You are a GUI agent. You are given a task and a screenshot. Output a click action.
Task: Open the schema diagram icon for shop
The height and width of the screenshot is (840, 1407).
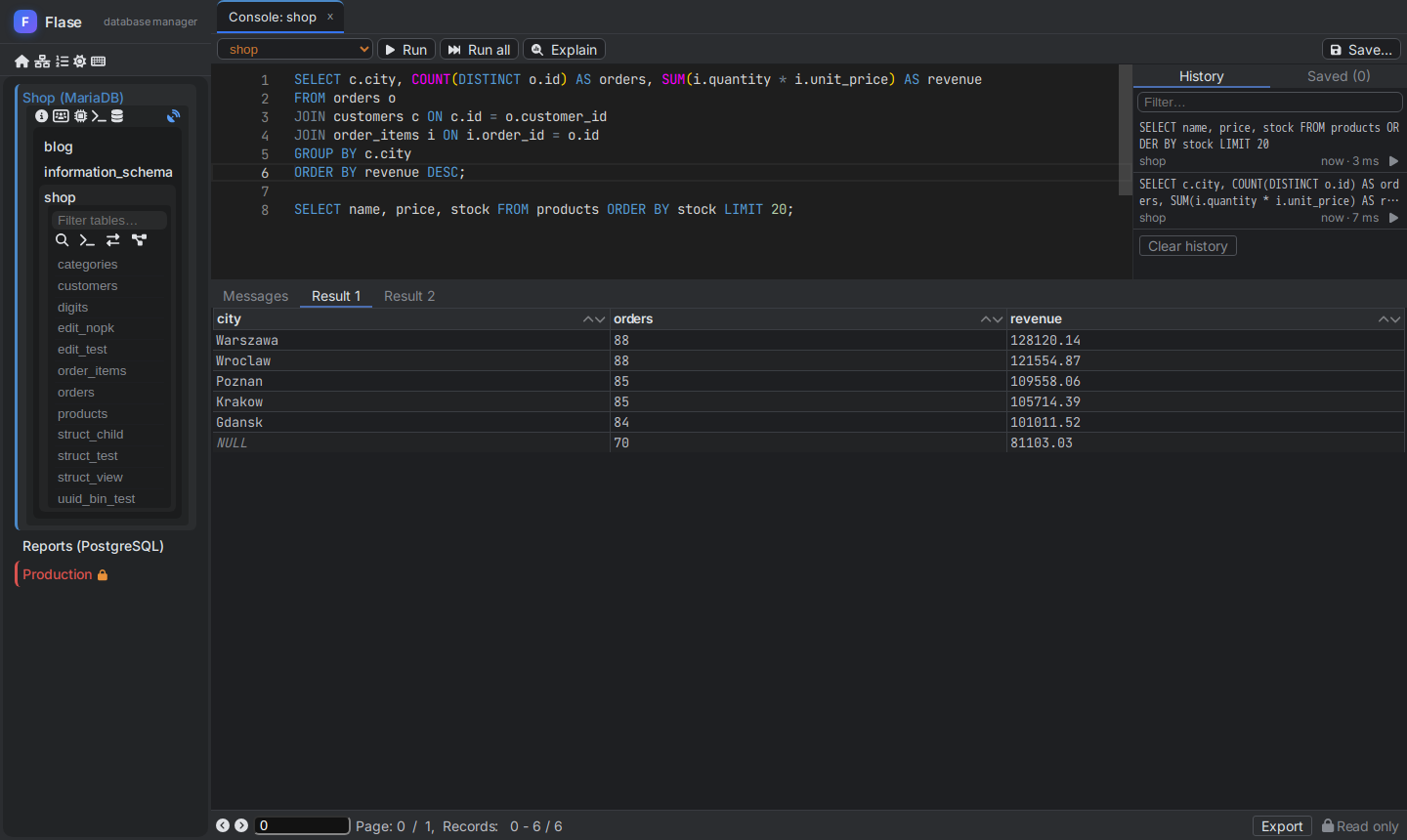click(140, 240)
